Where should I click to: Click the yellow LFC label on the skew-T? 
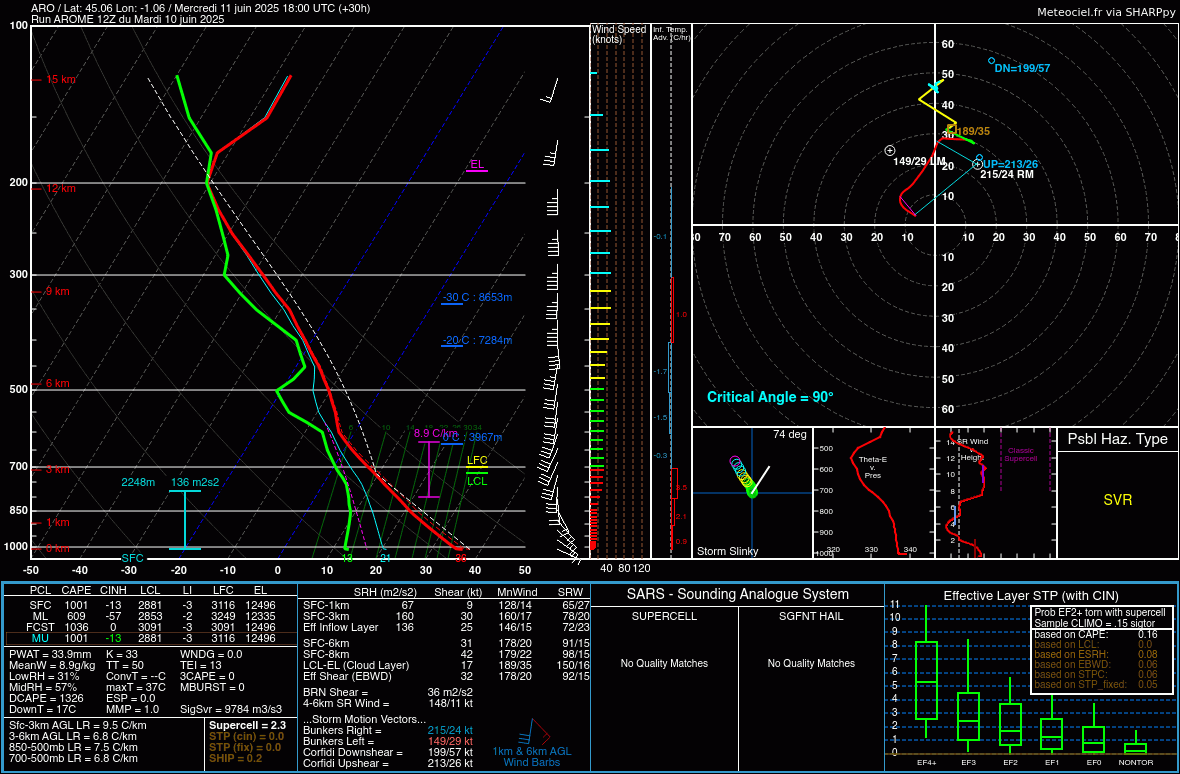pos(477,460)
